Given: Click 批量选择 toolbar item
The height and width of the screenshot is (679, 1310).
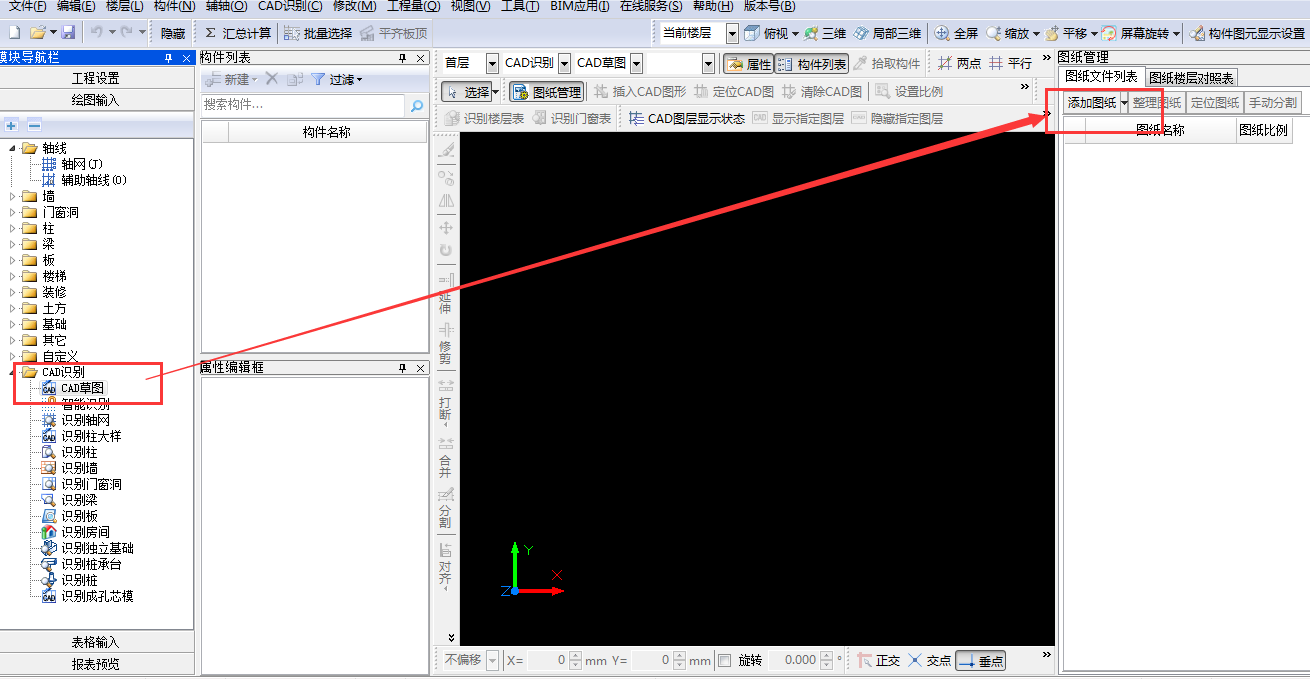Looking at the screenshot, I should (x=318, y=33).
